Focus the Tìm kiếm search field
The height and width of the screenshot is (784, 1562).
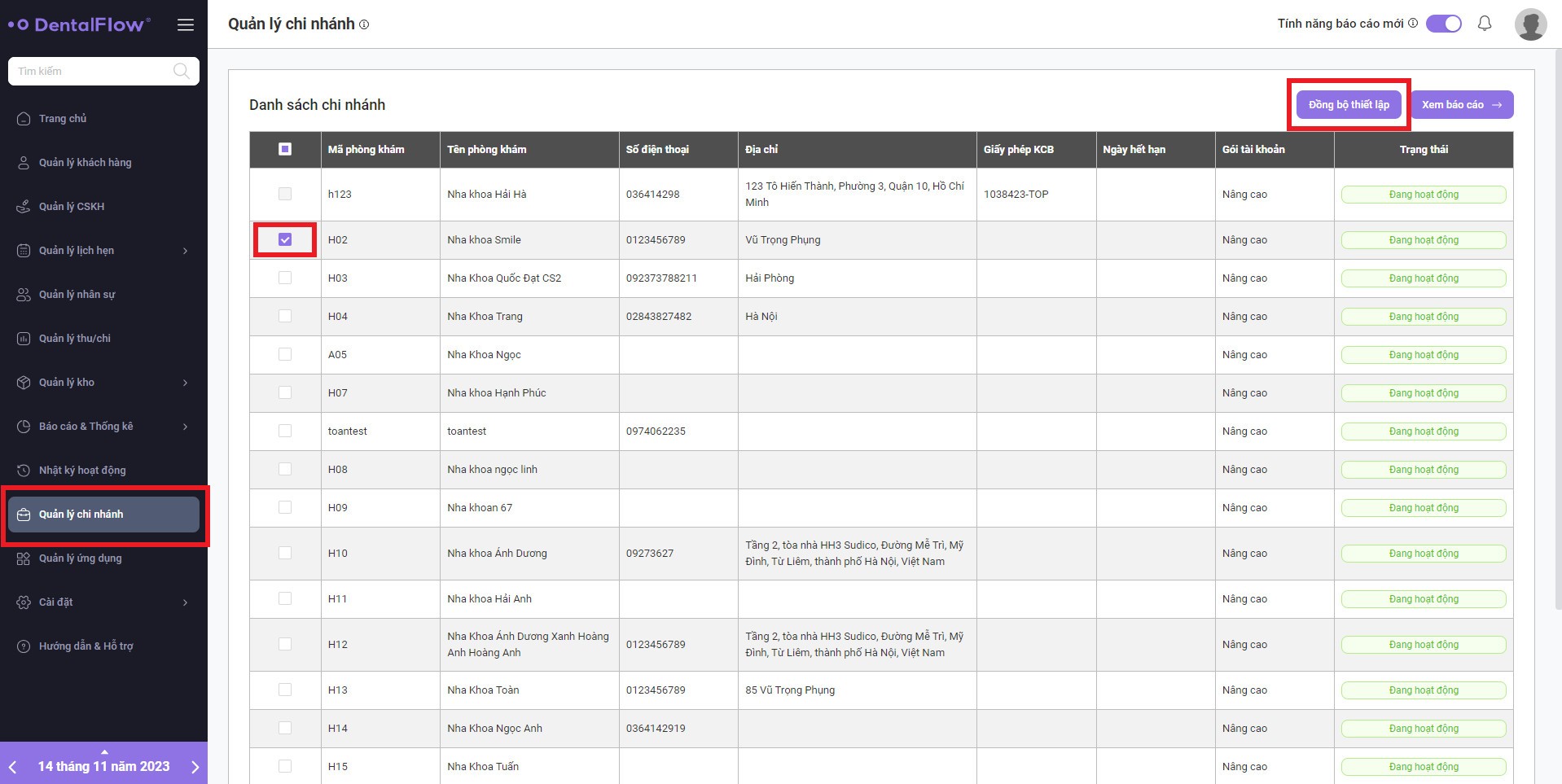coord(90,72)
